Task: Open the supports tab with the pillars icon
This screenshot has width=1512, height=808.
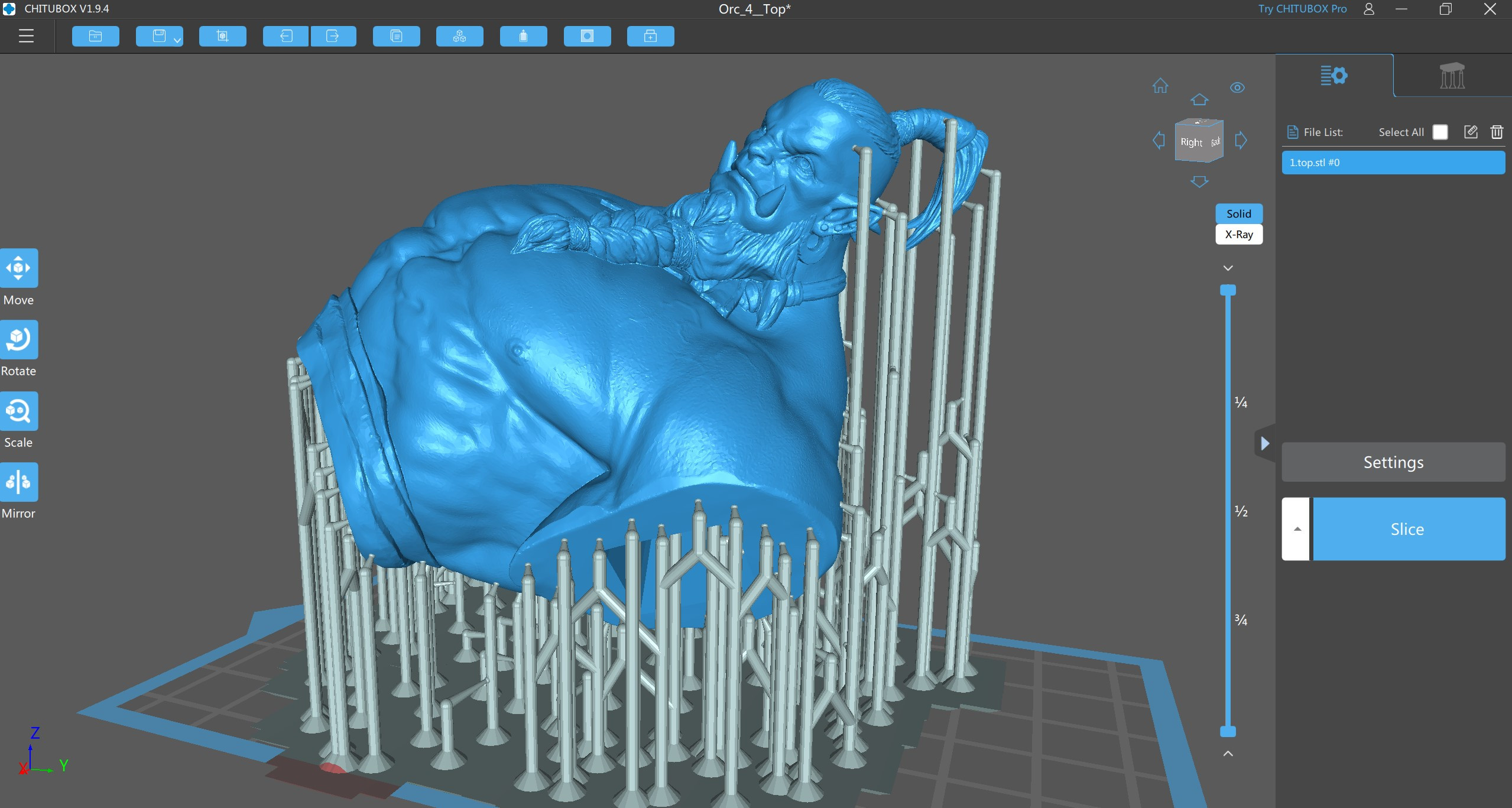Action: pyautogui.click(x=1452, y=76)
